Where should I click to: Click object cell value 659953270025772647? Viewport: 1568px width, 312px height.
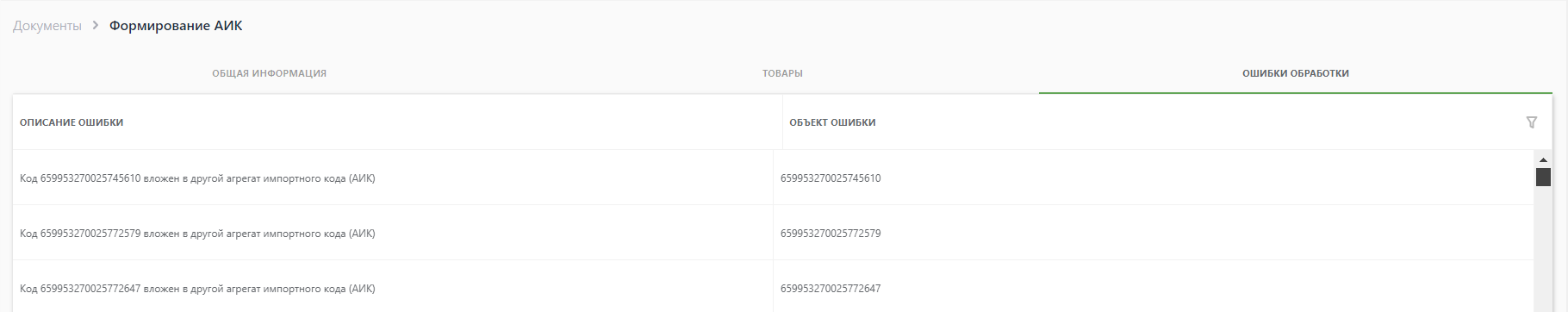(x=831, y=289)
